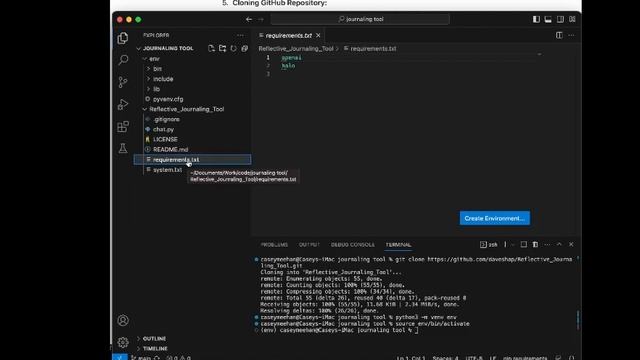
Task: Expand the TIMELINE section
Action: pos(155,349)
